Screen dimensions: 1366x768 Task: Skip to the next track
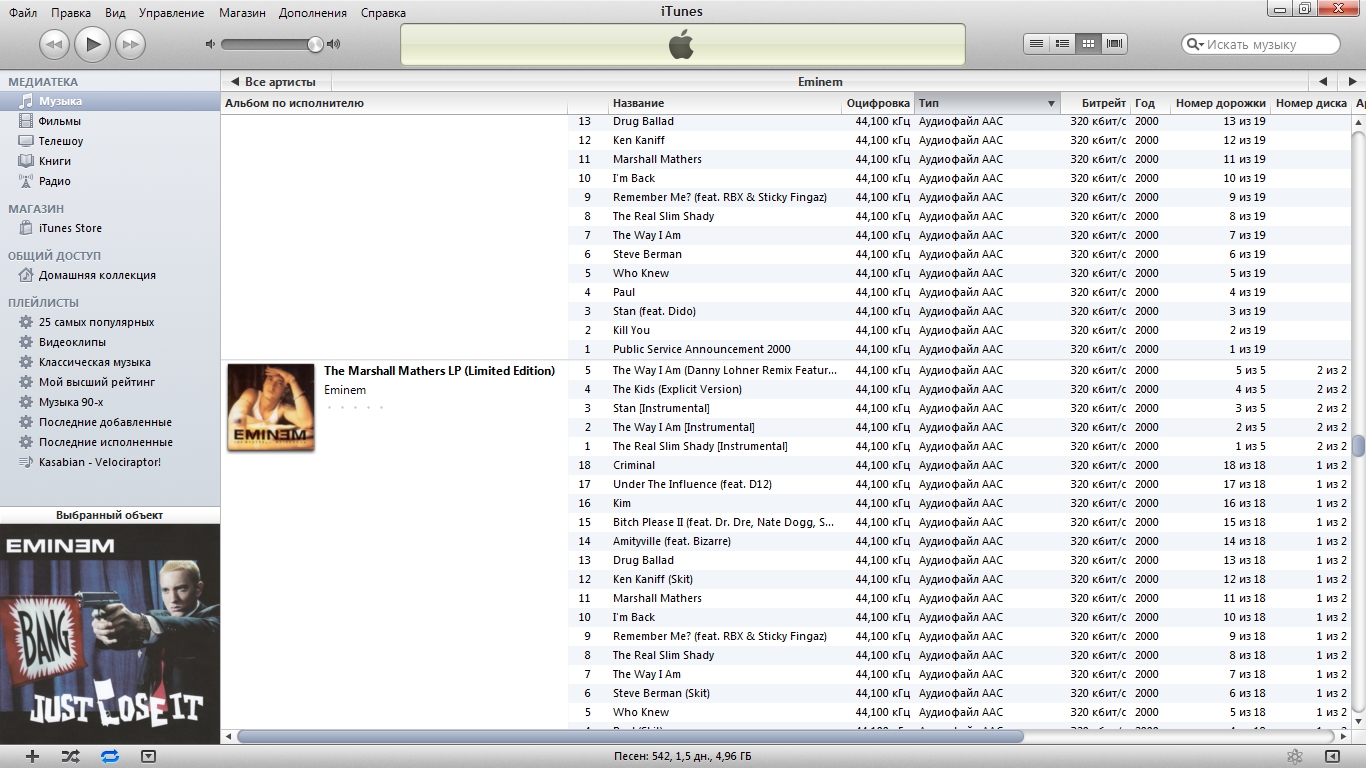click(130, 44)
